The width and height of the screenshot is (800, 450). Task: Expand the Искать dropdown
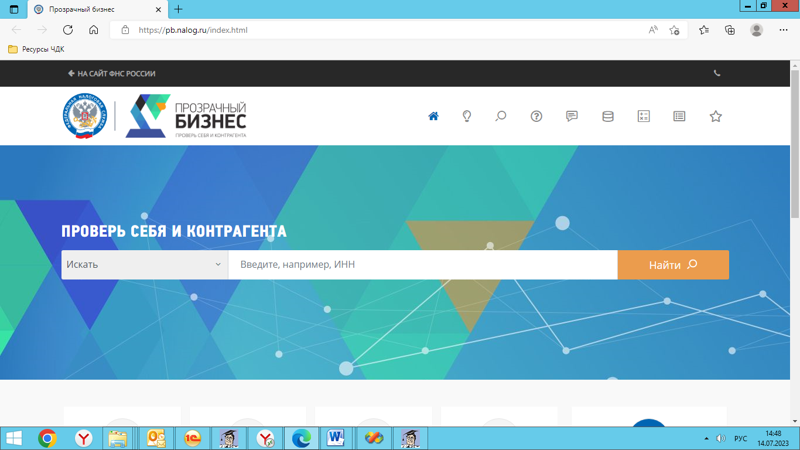click(144, 264)
